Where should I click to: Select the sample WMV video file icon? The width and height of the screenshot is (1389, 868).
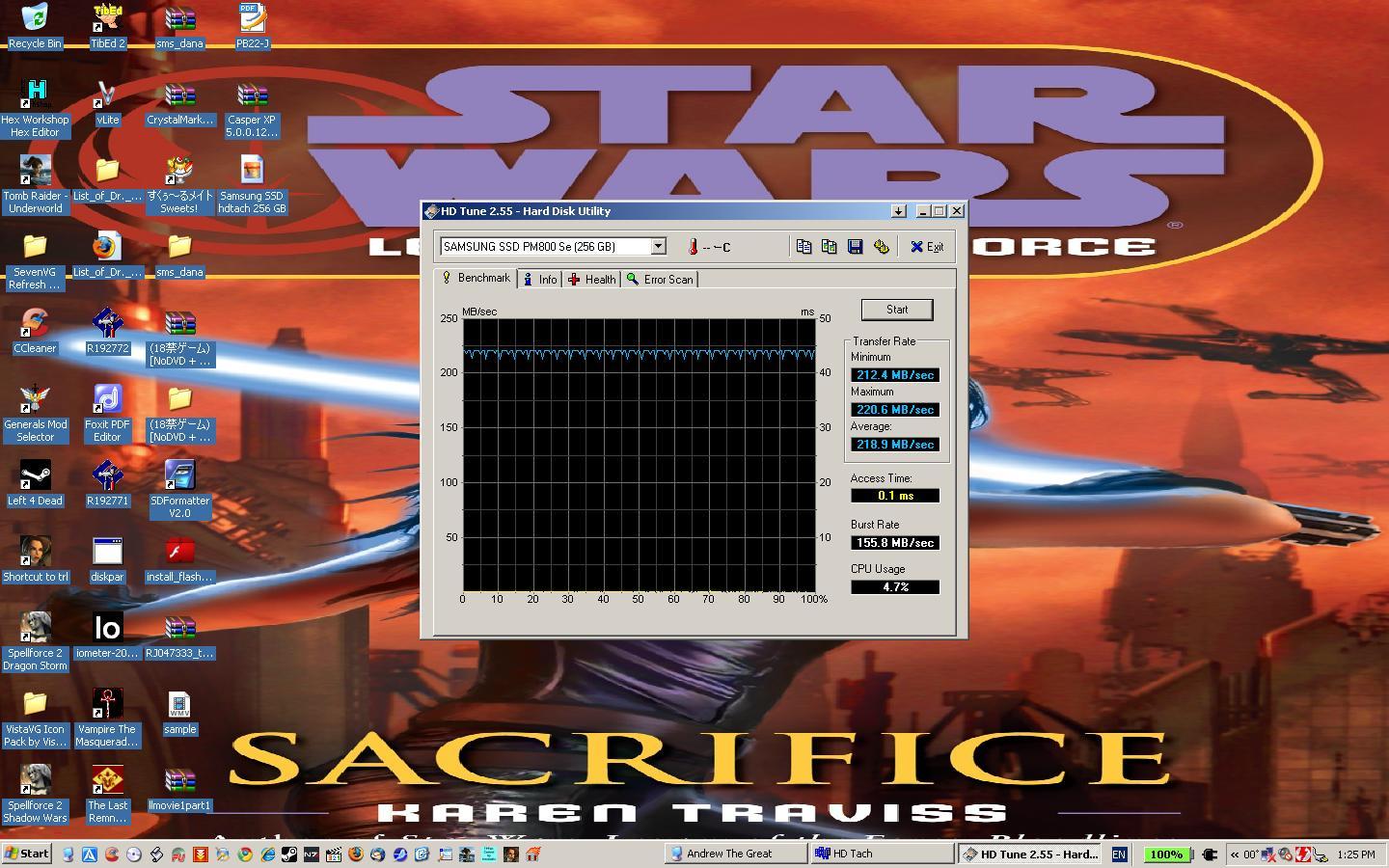click(x=179, y=712)
